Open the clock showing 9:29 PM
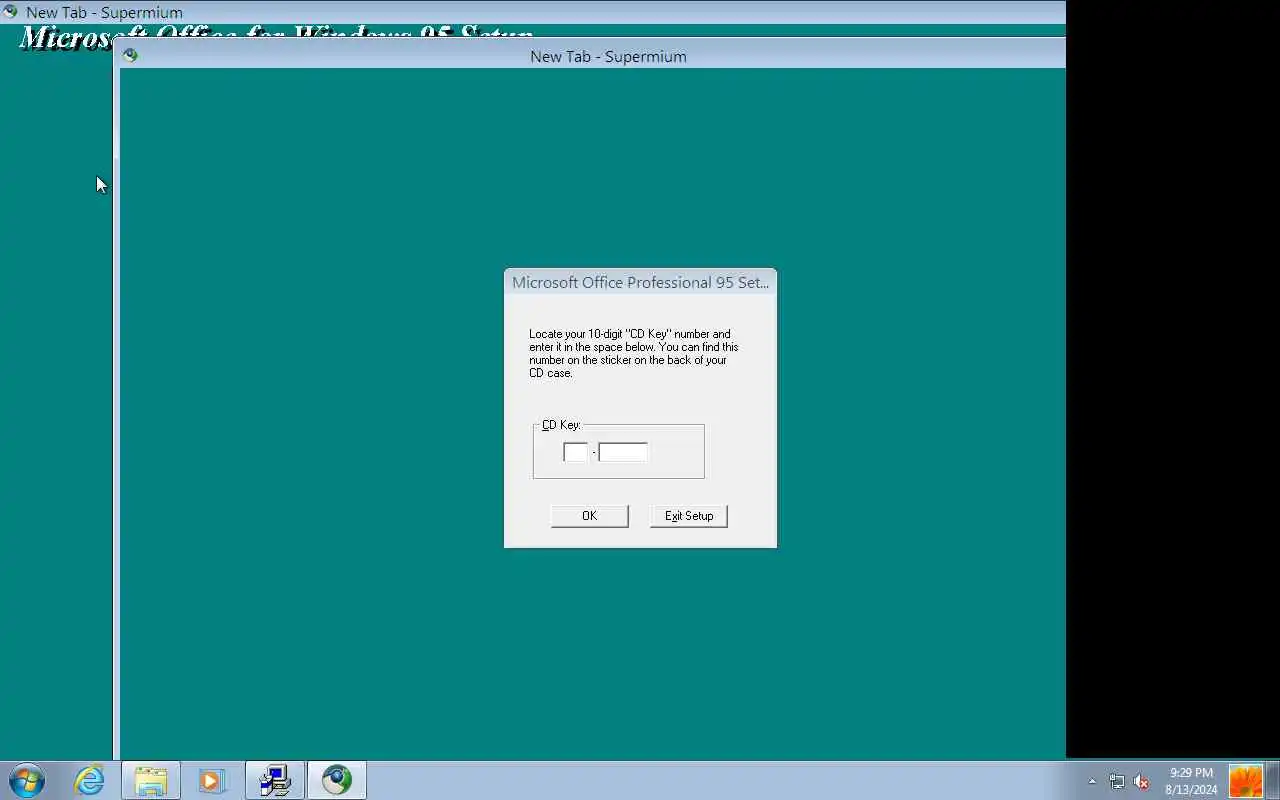The height and width of the screenshot is (800, 1280). coord(1191,781)
